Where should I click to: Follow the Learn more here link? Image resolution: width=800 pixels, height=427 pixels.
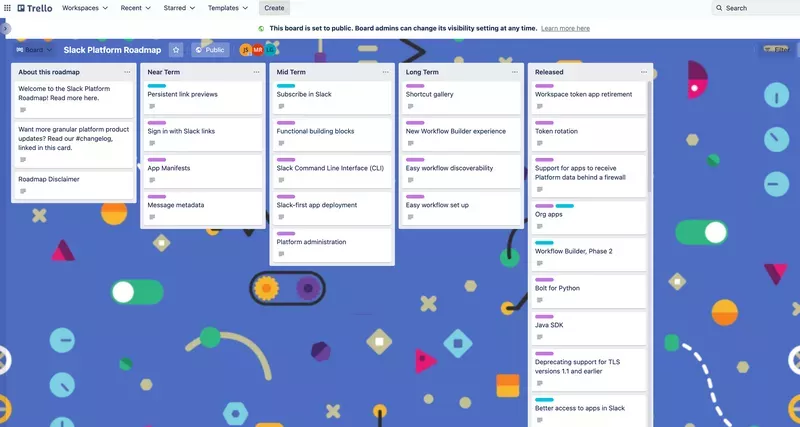[x=565, y=29]
